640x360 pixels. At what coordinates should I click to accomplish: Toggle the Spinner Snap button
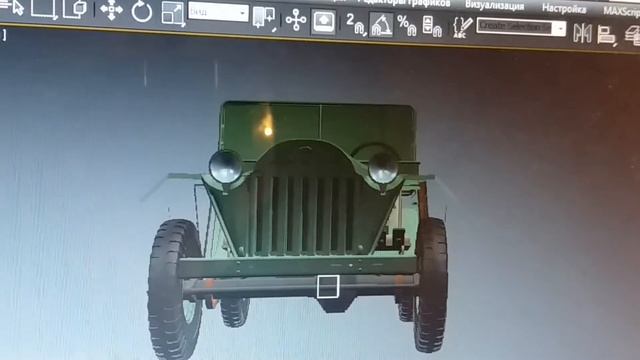(x=432, y=27)
